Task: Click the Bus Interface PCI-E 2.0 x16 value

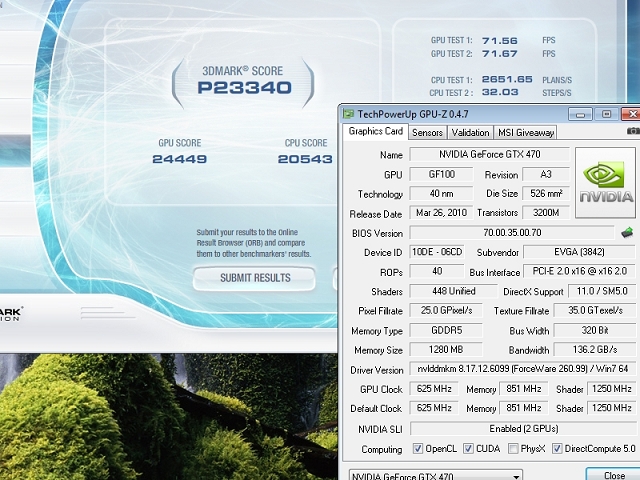Action: coord(579,271)
